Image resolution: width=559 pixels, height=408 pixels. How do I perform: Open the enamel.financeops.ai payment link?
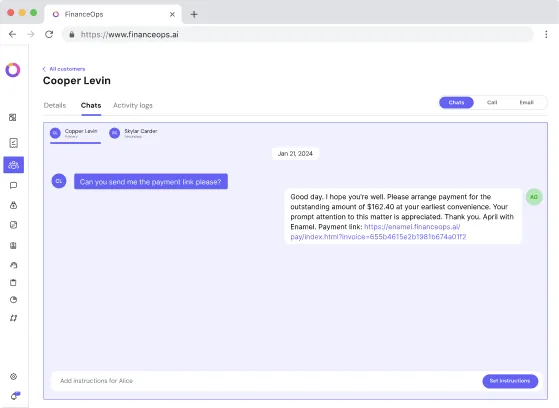[x=378, y=232]
